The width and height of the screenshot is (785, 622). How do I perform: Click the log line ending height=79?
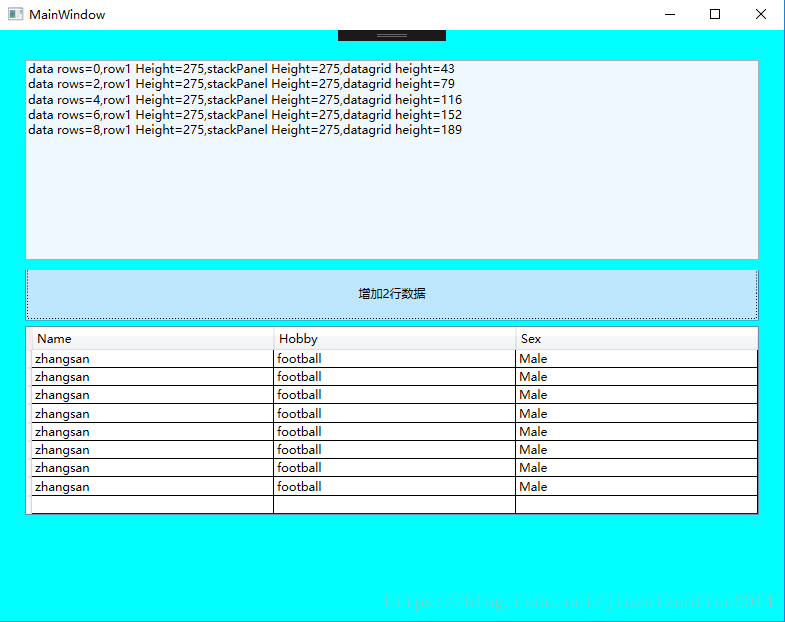[241, 84]
